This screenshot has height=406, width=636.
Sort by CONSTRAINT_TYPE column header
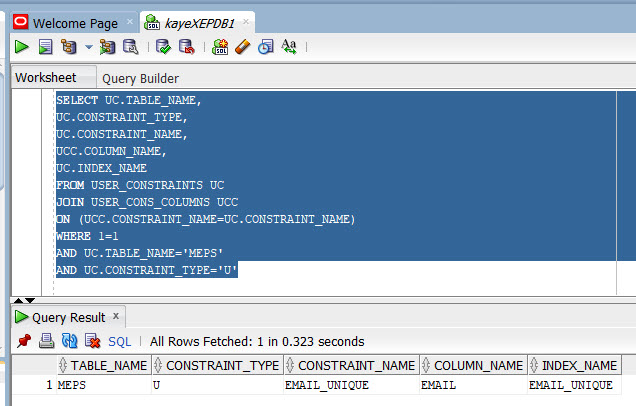tap(217, 365)
